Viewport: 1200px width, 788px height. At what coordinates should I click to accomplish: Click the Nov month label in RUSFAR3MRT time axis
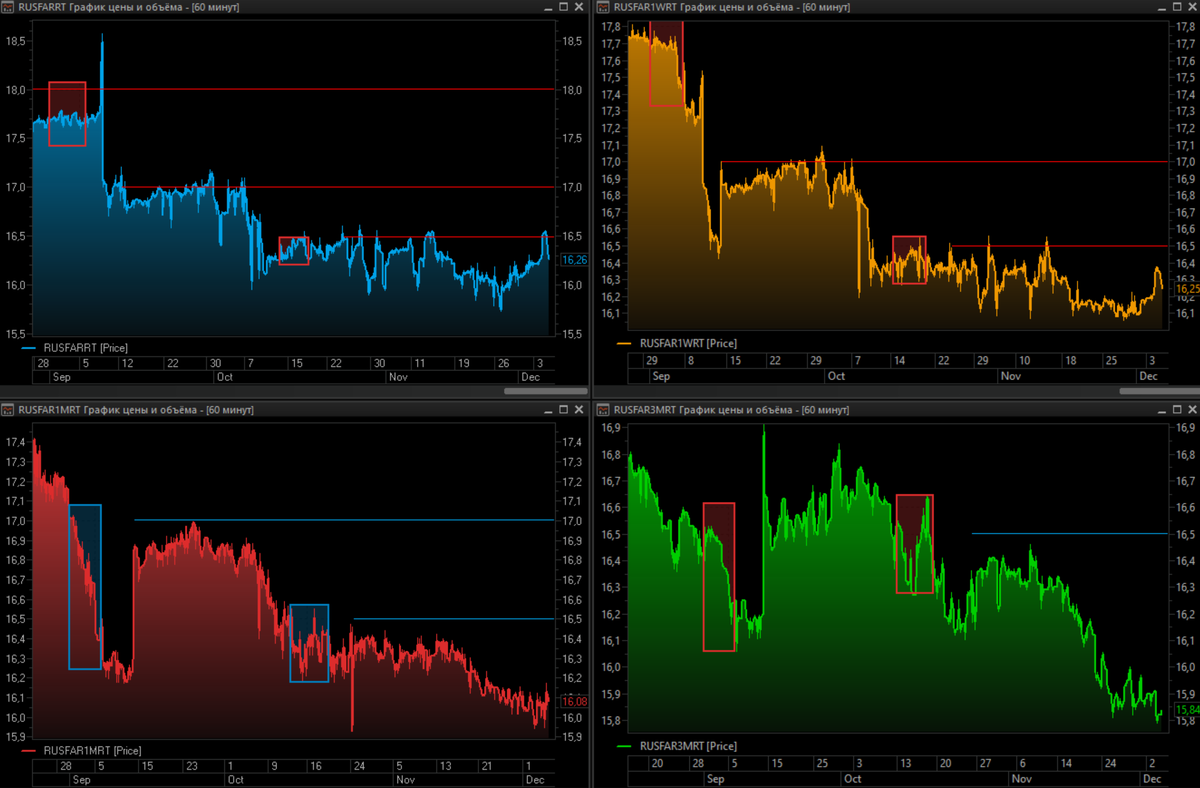tap(1022, 779)
